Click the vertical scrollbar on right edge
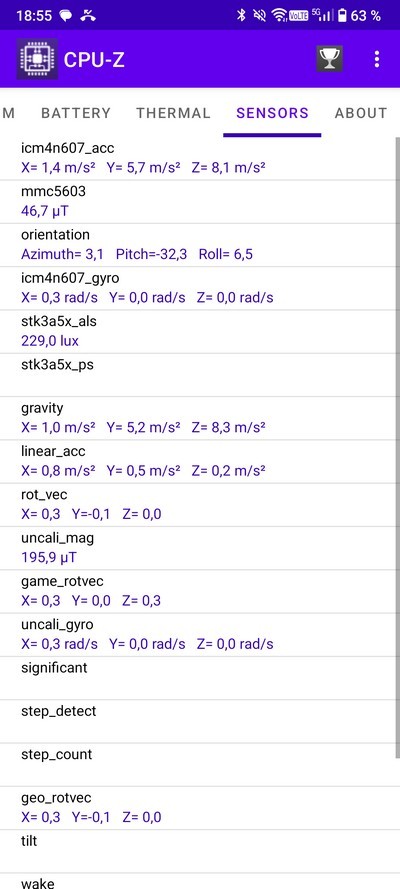The width and height of the screenshot is (400, 889). point(397,447)
